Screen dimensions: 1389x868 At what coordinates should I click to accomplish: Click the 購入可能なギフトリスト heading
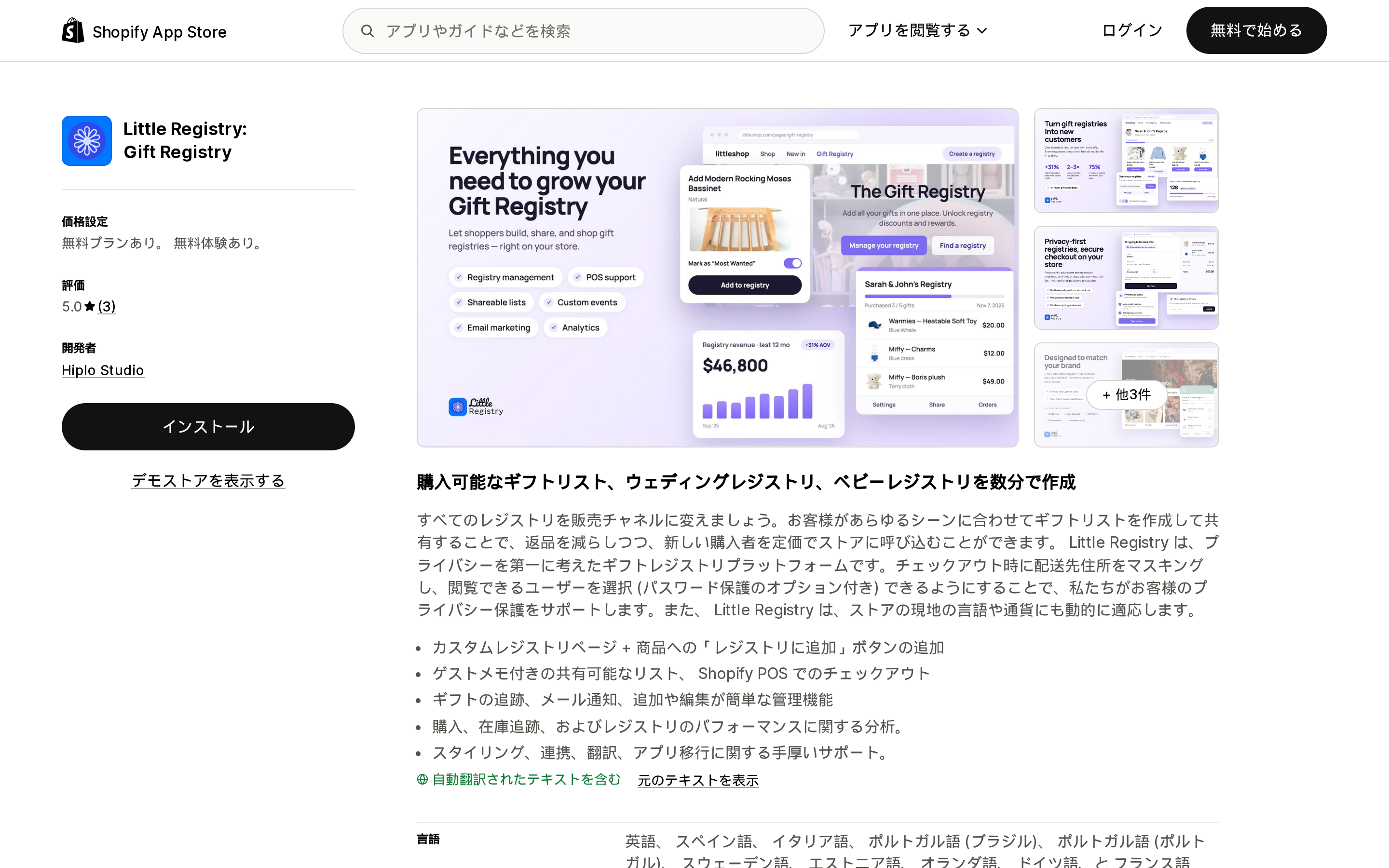point(746,482)
